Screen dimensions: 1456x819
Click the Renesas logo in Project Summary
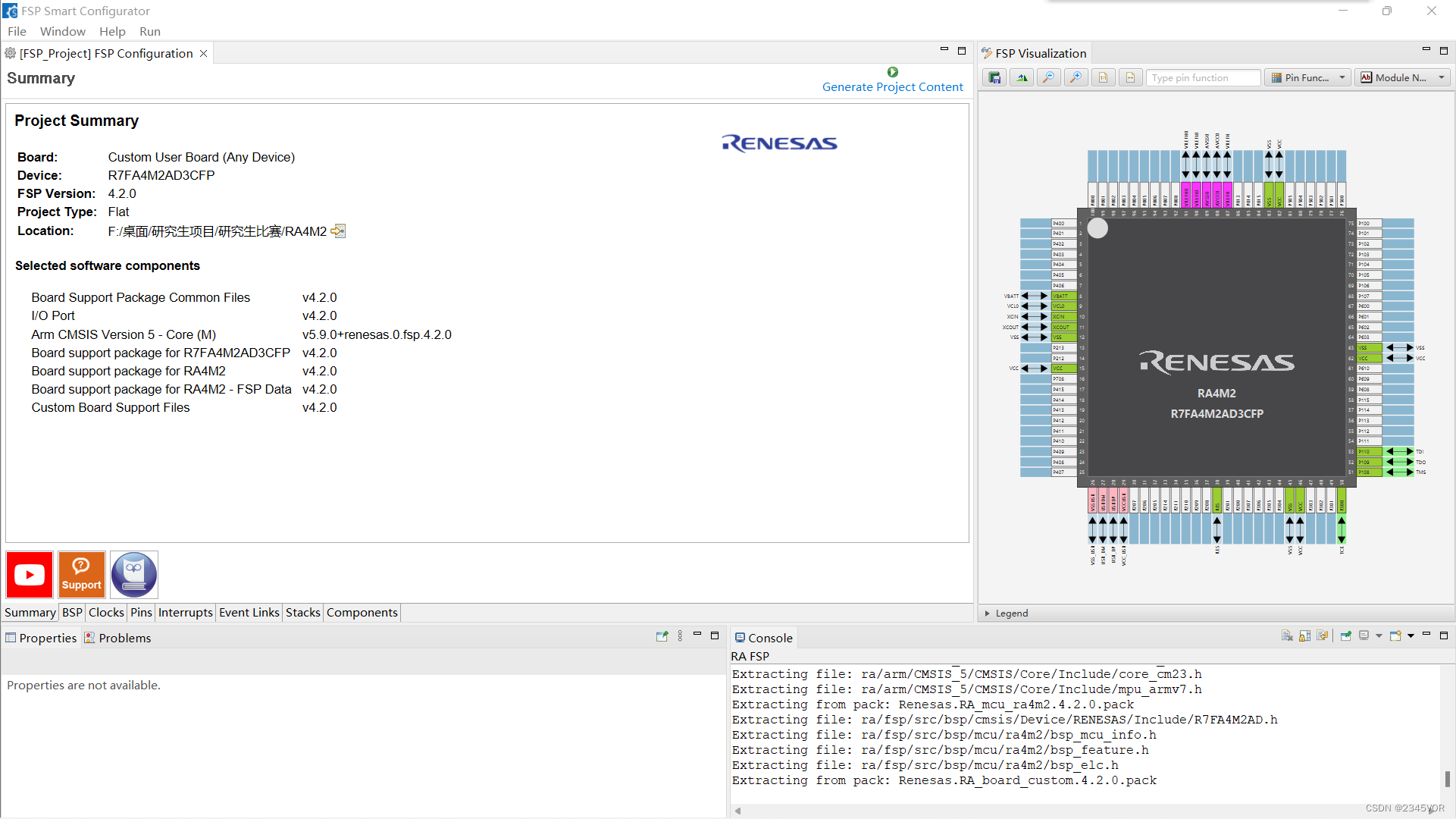pos(779,143)
